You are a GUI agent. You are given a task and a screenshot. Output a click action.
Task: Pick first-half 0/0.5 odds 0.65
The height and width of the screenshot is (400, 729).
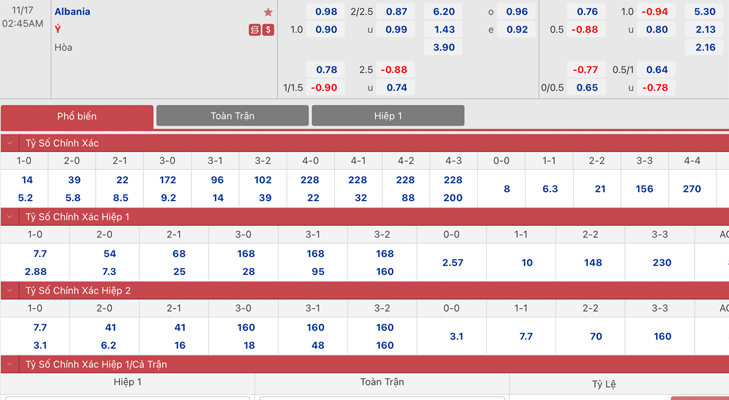pyautogui.click(x=587, y=87)
